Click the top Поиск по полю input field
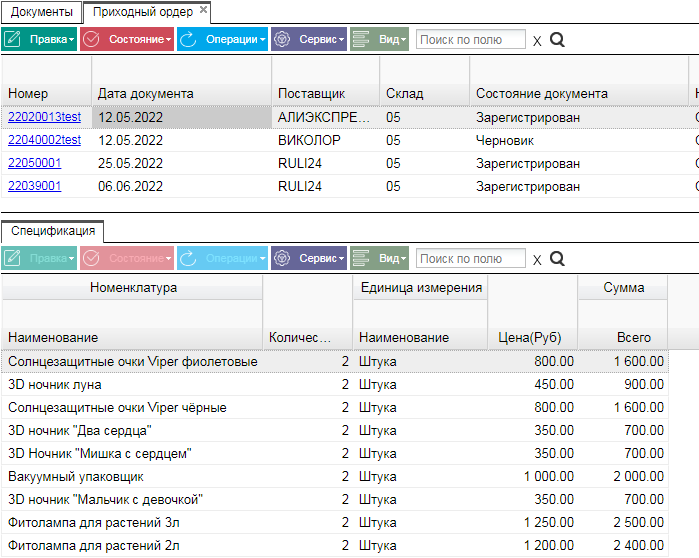Screen dimensions: 699x558 [x=471, y=39]
